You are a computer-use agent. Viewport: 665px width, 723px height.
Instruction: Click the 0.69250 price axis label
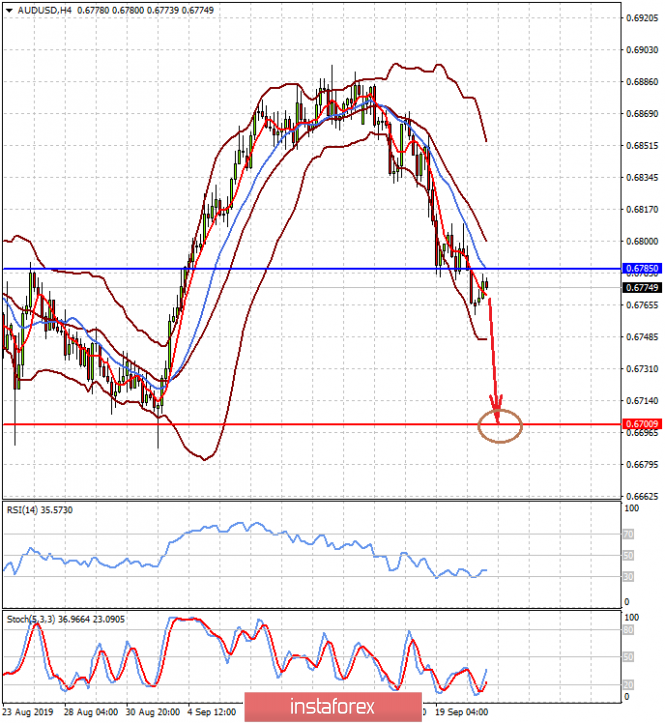click(641, 18)
